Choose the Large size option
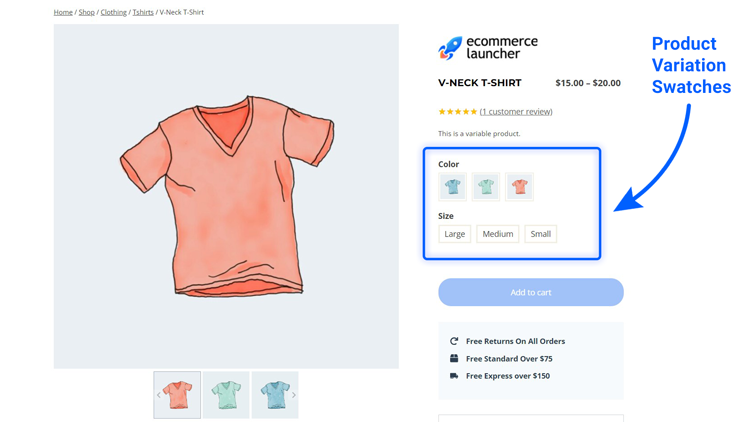Viewport: 750px width, 422px height. pyautogui.click(x=454, y=234)
